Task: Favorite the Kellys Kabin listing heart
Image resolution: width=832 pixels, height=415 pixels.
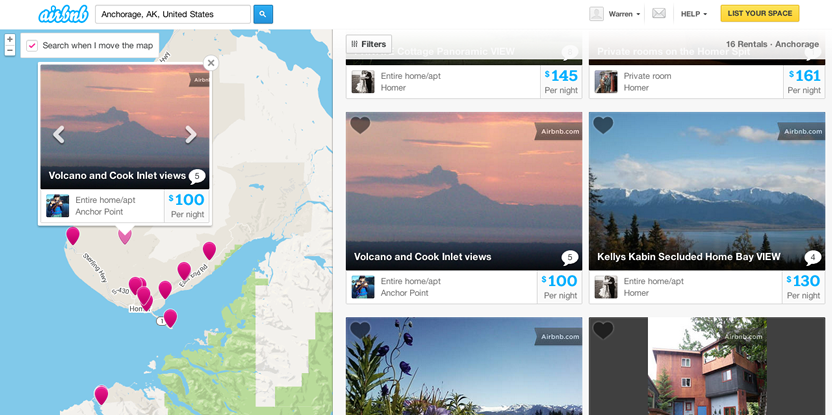Action: (x=603, y=125)
